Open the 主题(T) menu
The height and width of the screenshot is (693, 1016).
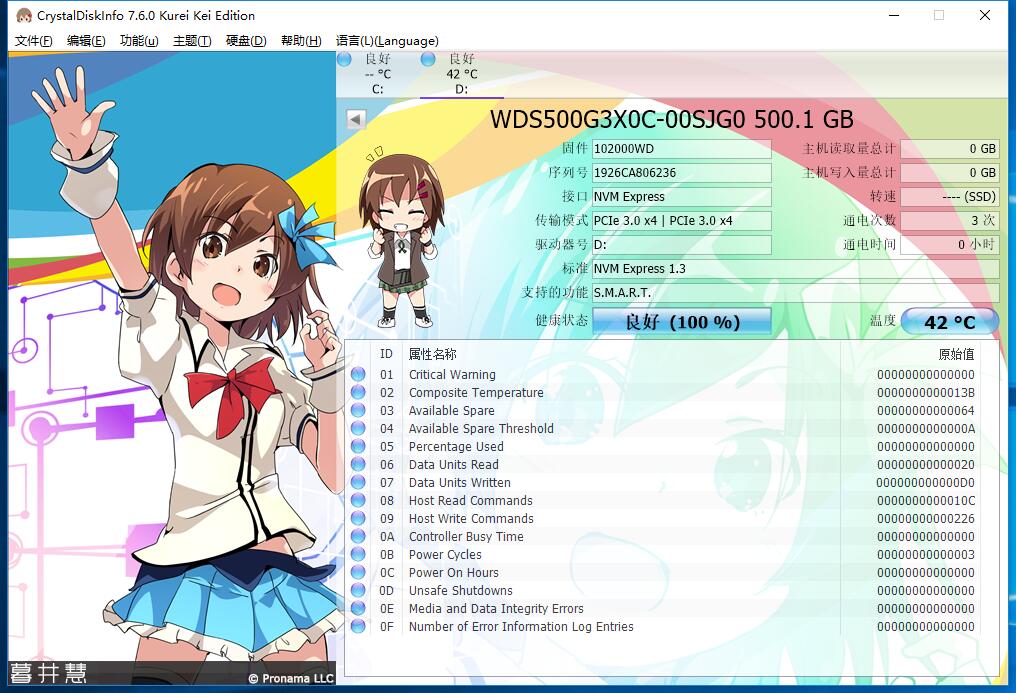coord(192,41)
